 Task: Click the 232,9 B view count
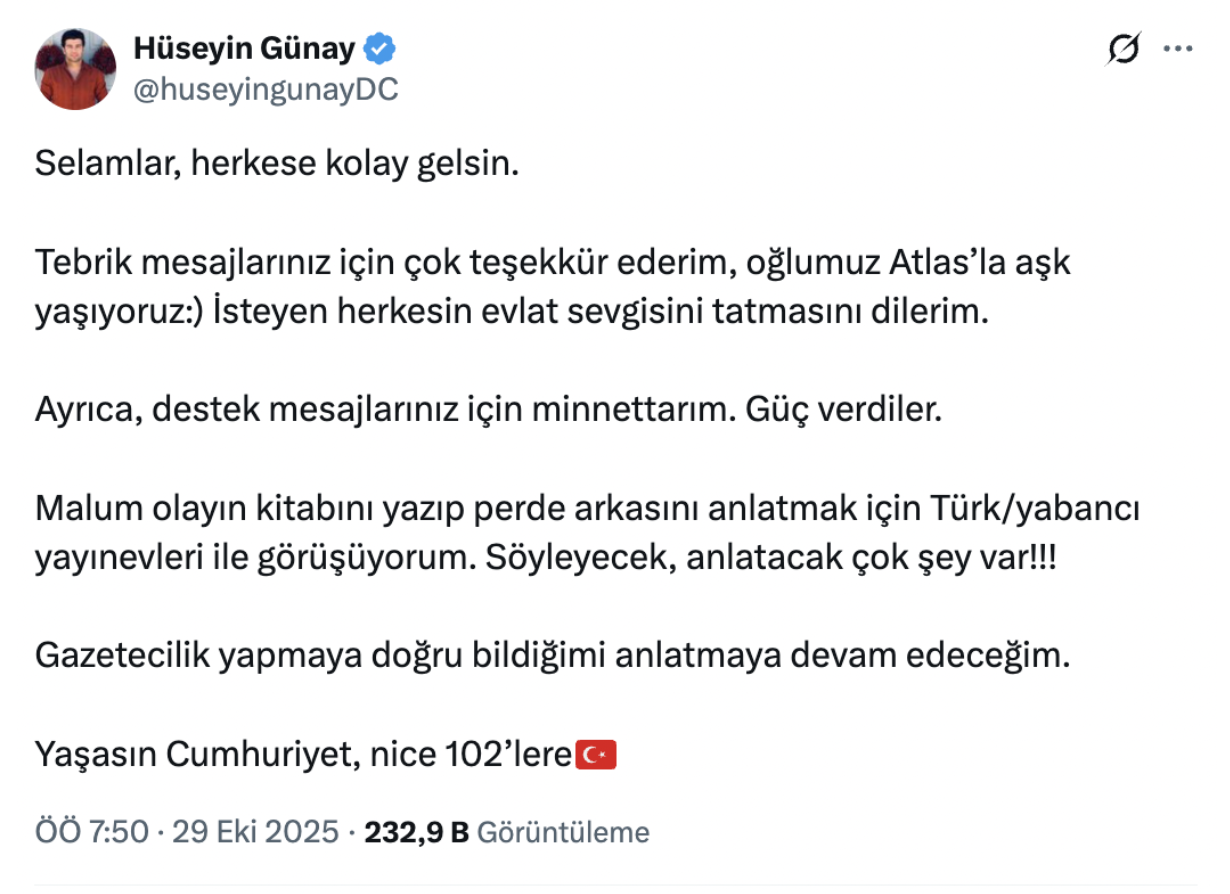pyautogui.click(x=416, y=832)
